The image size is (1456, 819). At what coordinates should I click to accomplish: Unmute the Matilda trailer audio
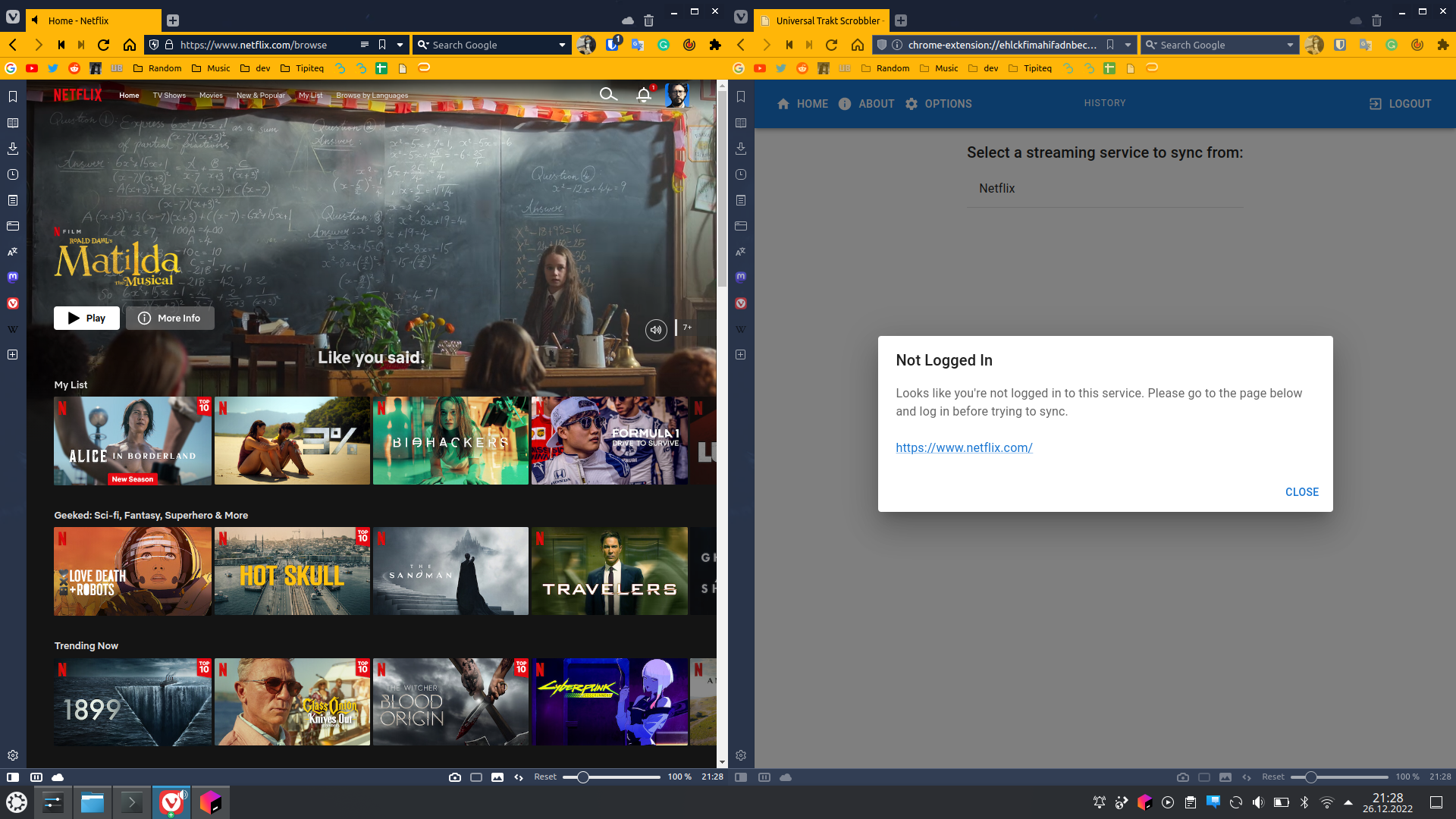point(655,330)
